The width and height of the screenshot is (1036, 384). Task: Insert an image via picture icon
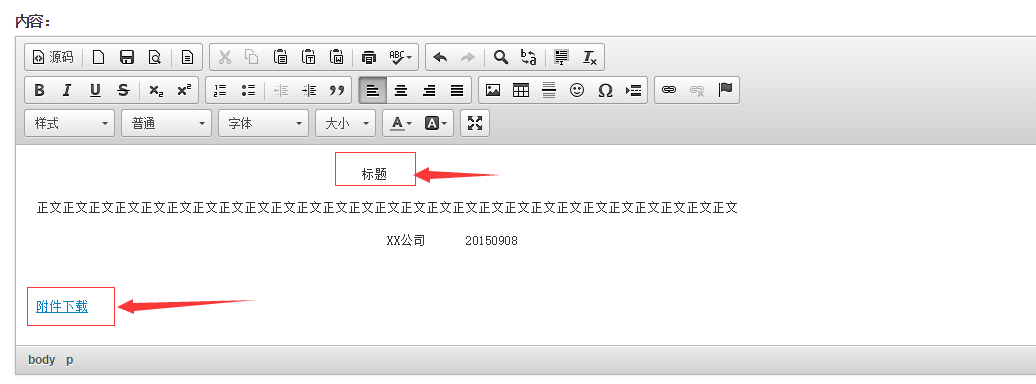(493, 91)
